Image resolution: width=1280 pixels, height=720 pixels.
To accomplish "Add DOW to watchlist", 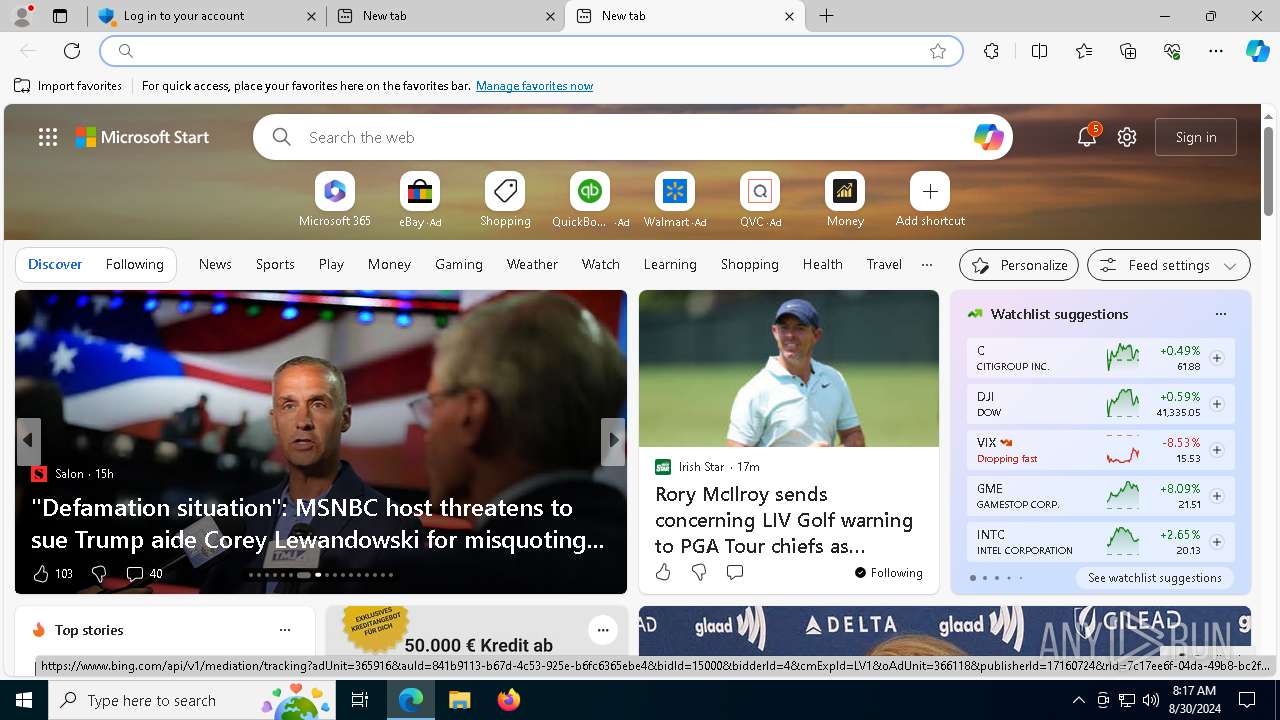I will pos(1216,404).
